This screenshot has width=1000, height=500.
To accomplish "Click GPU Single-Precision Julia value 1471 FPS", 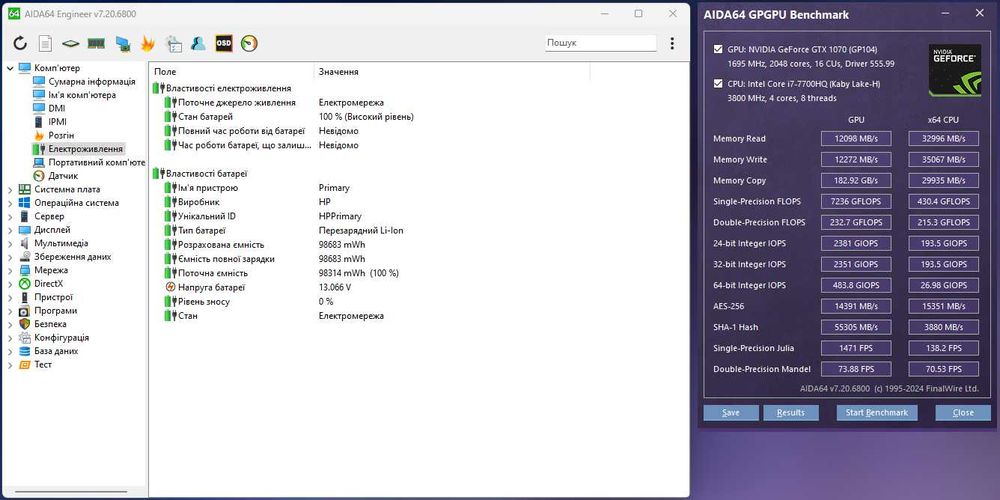I will click(x=856, y=348).
